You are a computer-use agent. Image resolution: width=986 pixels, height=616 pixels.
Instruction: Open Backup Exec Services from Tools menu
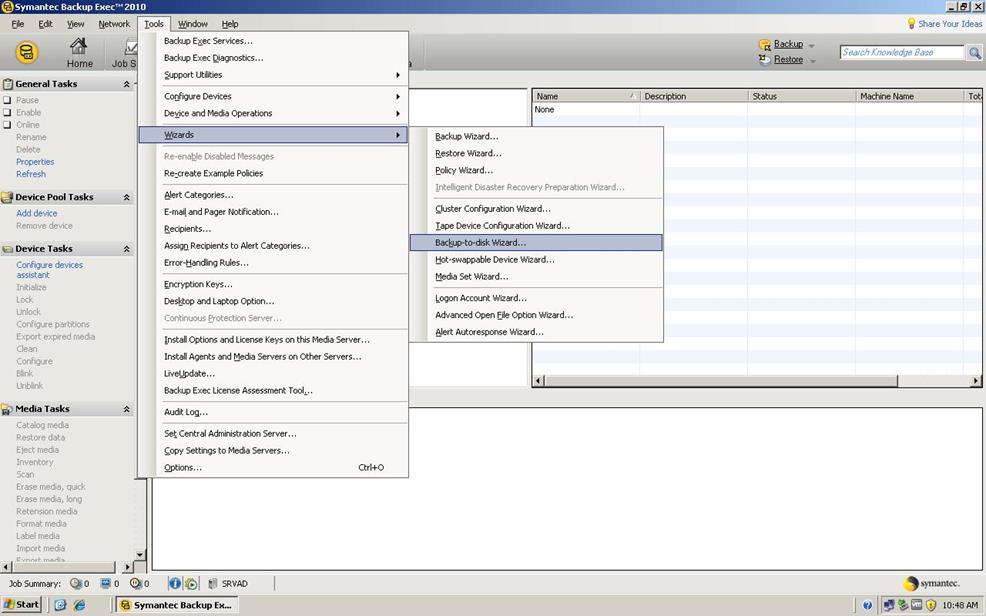273,41
